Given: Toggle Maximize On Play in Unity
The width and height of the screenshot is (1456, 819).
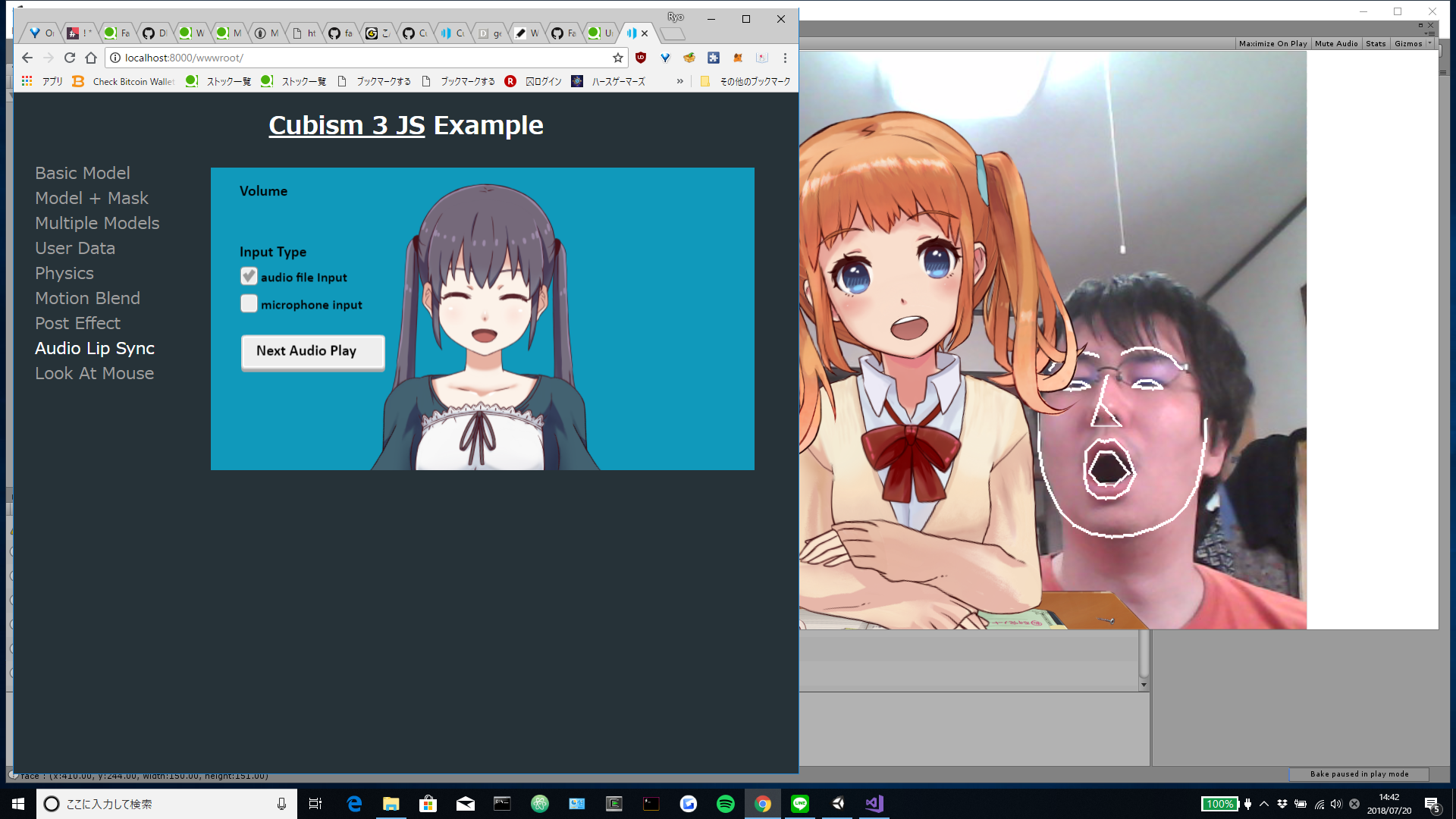Looking at the screenshot, I should click(x=1272, y=44).
